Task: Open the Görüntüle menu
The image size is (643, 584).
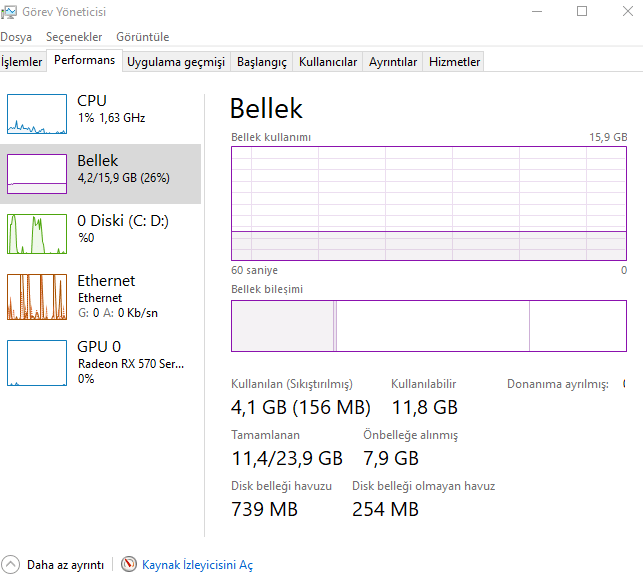Action: (142, 37)
